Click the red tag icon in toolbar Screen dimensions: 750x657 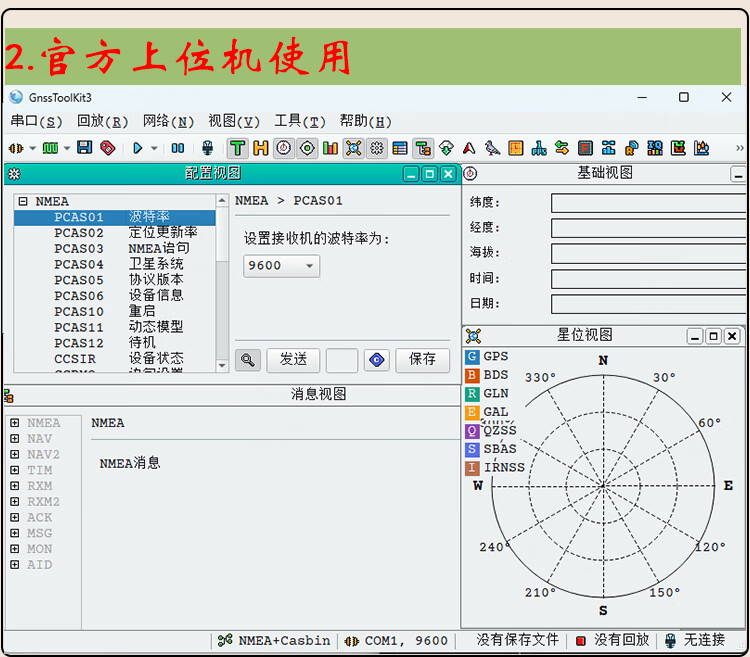click(x=107, y=148)
